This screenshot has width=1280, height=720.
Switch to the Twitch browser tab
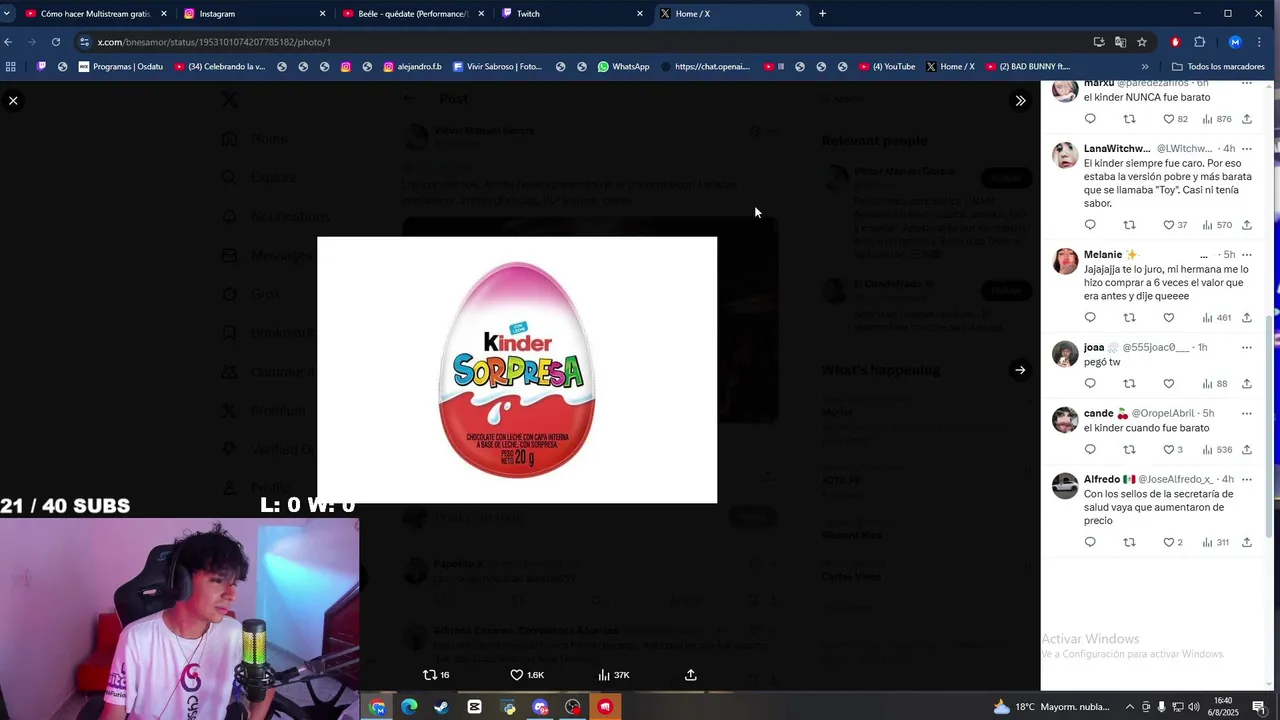pos(572,14)
